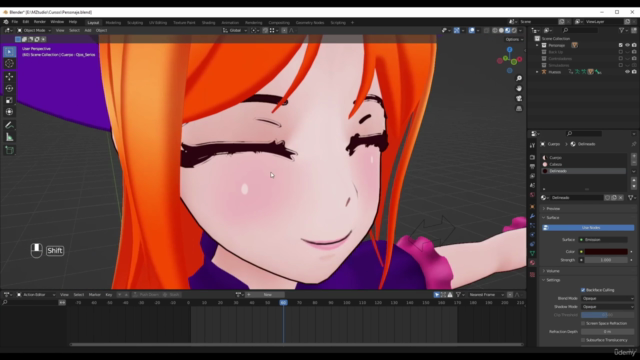Open the Shadow Mode Opaque dropdown
The width and height of the screenshot is (640, 360).
(607, 307)
